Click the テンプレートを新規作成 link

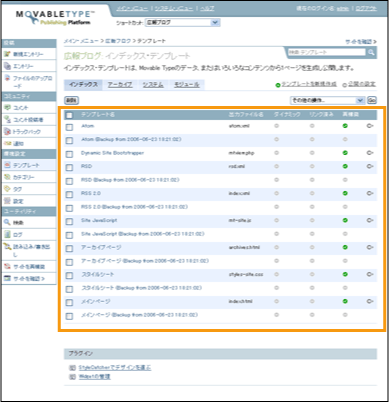coord(309,84)
